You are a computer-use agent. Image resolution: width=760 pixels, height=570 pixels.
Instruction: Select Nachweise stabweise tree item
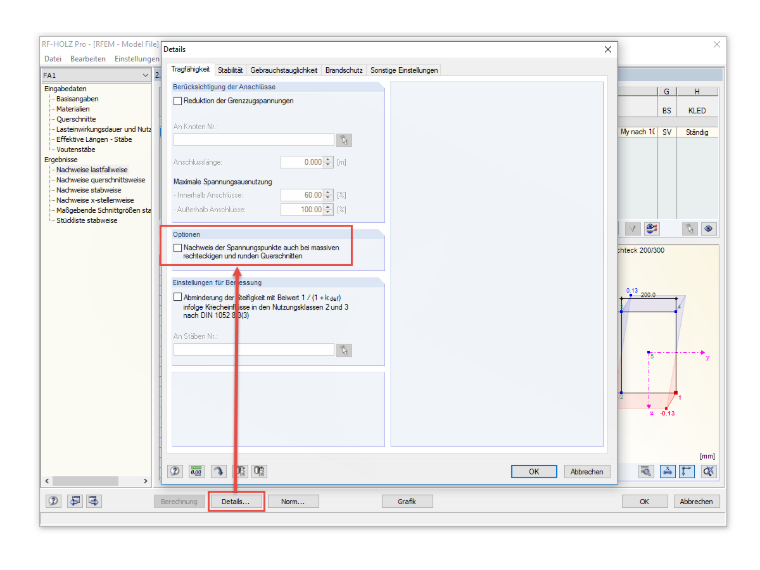pos(89,190)
